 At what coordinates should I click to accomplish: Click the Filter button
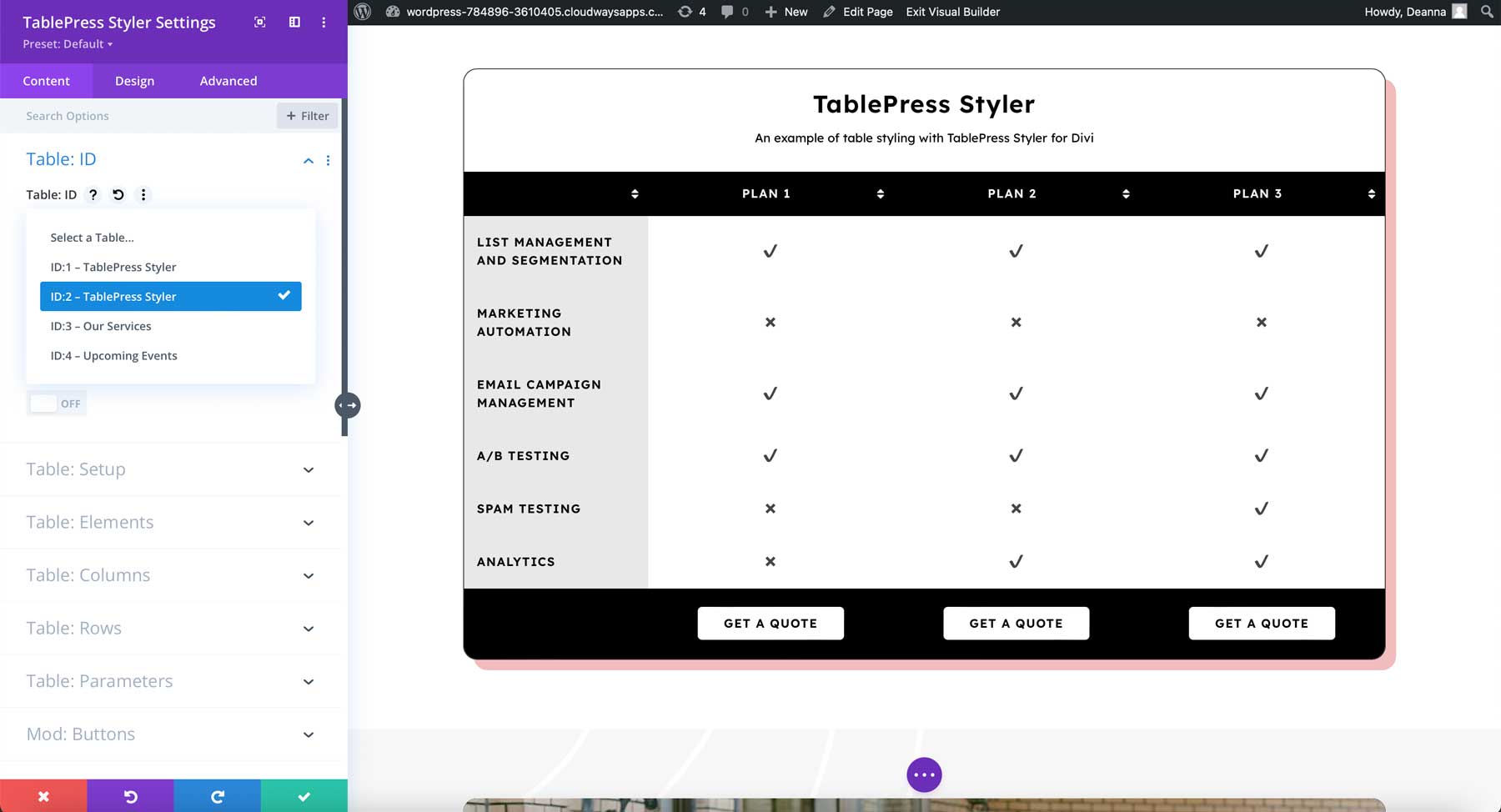[308, 116]
